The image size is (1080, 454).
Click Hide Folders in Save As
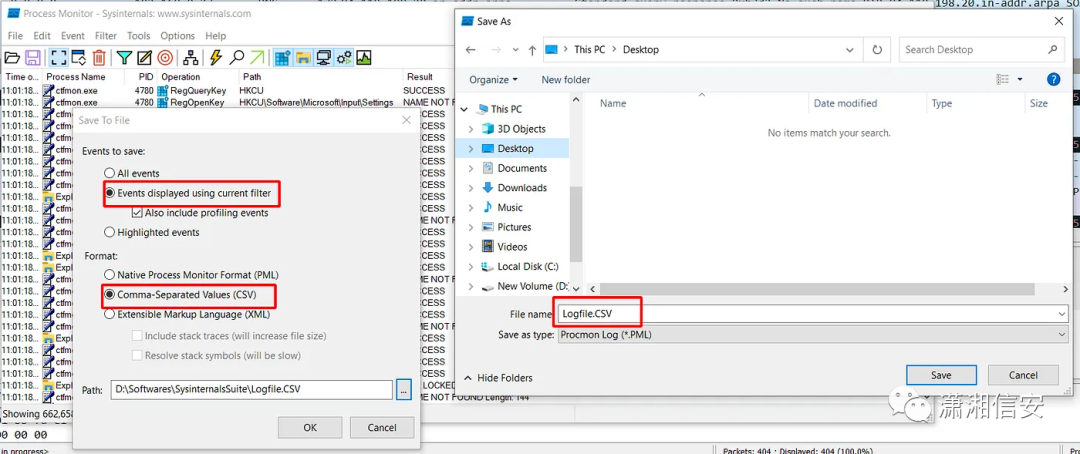[498, 378]
